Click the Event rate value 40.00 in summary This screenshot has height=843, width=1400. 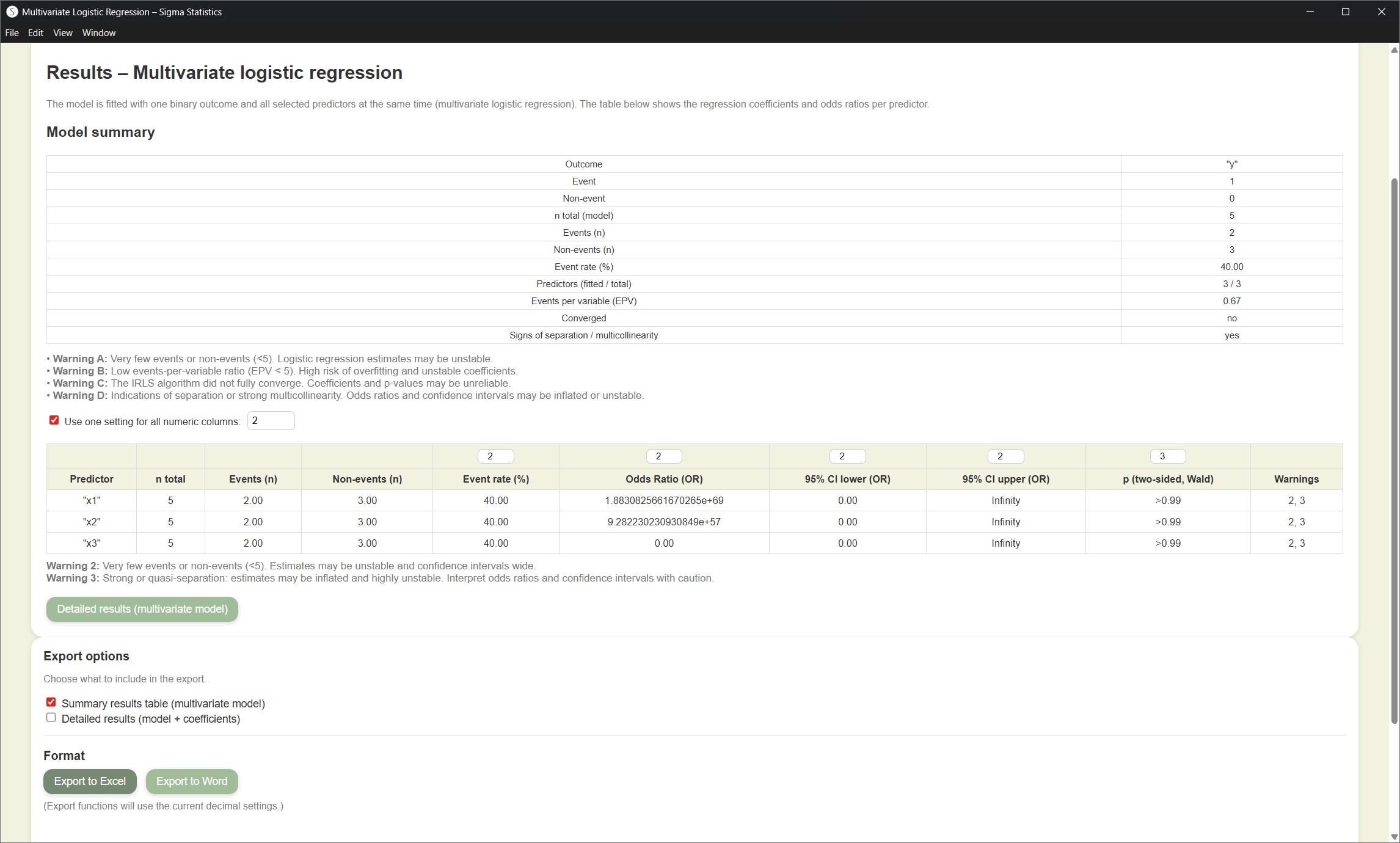[x=1231, y=267]
